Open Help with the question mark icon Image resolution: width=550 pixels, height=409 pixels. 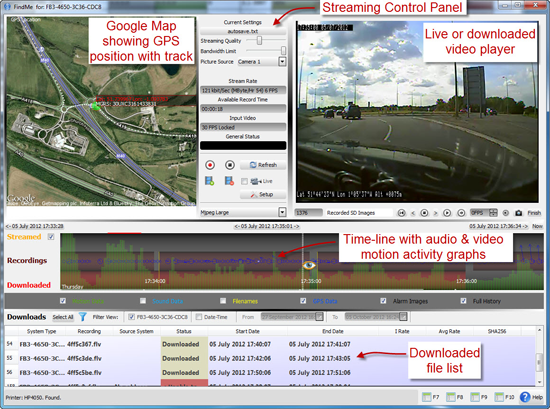tap(525, 397)
